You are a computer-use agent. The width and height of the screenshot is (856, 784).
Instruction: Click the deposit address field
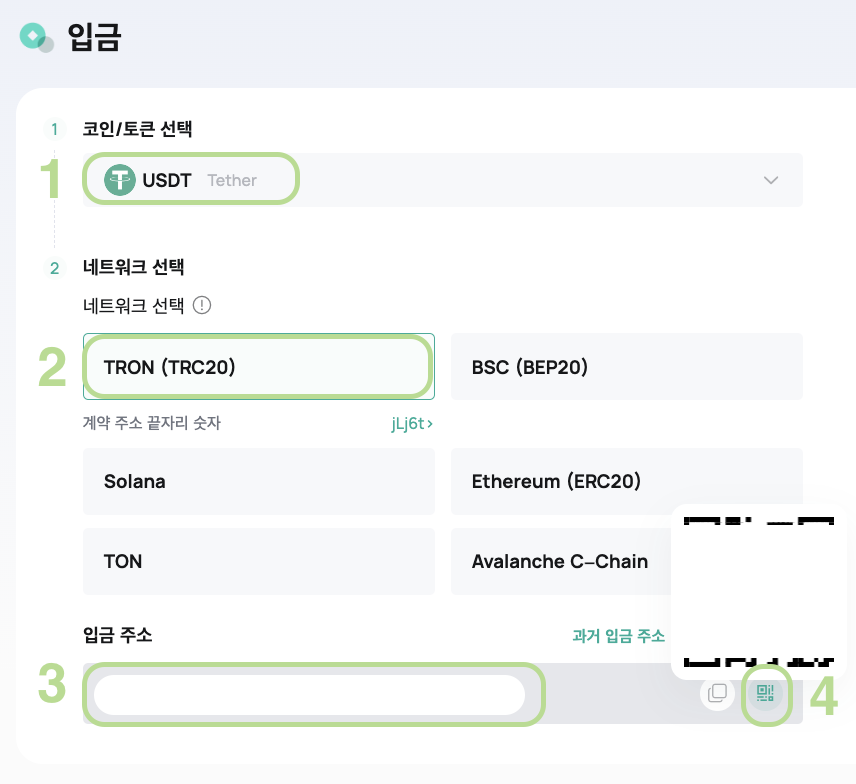pos(310,694)
